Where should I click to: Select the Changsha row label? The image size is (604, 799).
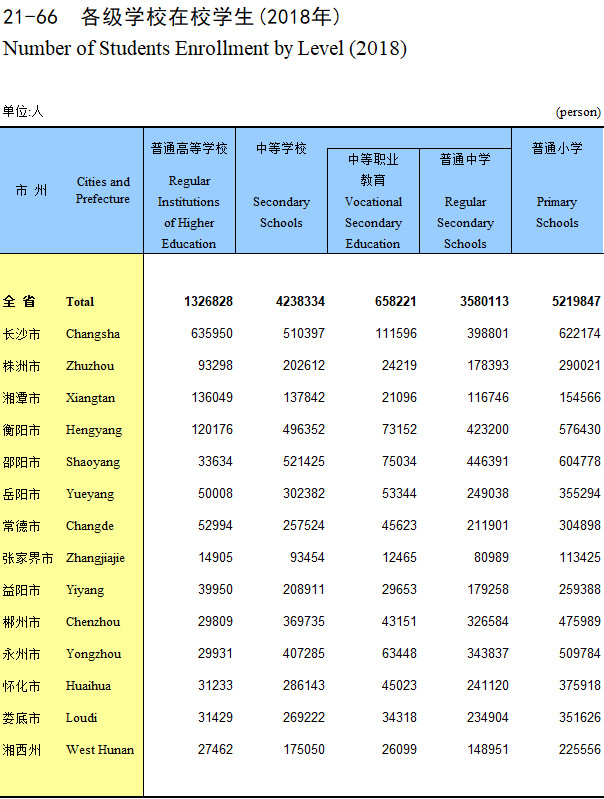click(x=93, y=334)
